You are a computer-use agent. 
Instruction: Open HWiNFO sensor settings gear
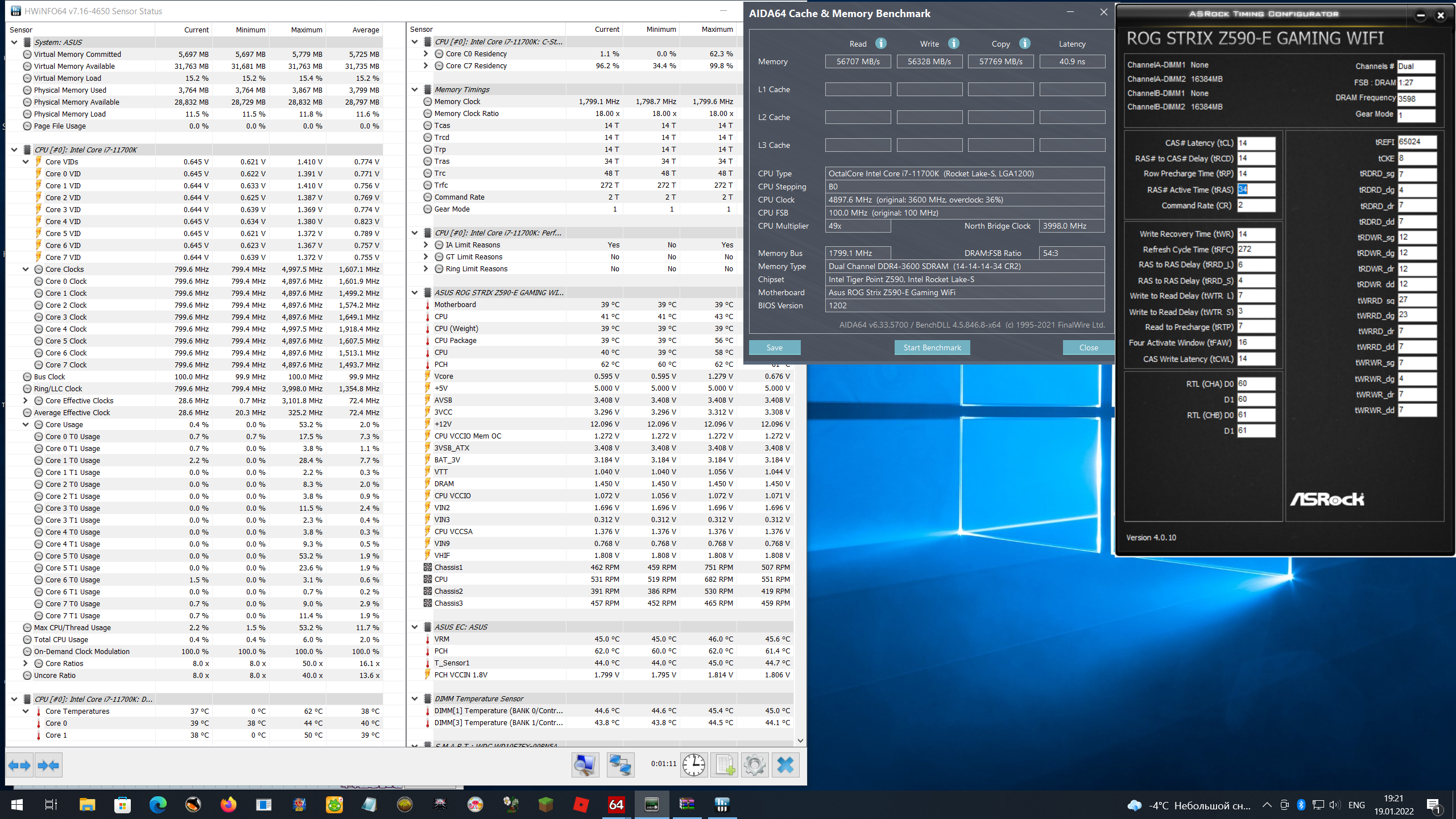[x=755, y=766]
